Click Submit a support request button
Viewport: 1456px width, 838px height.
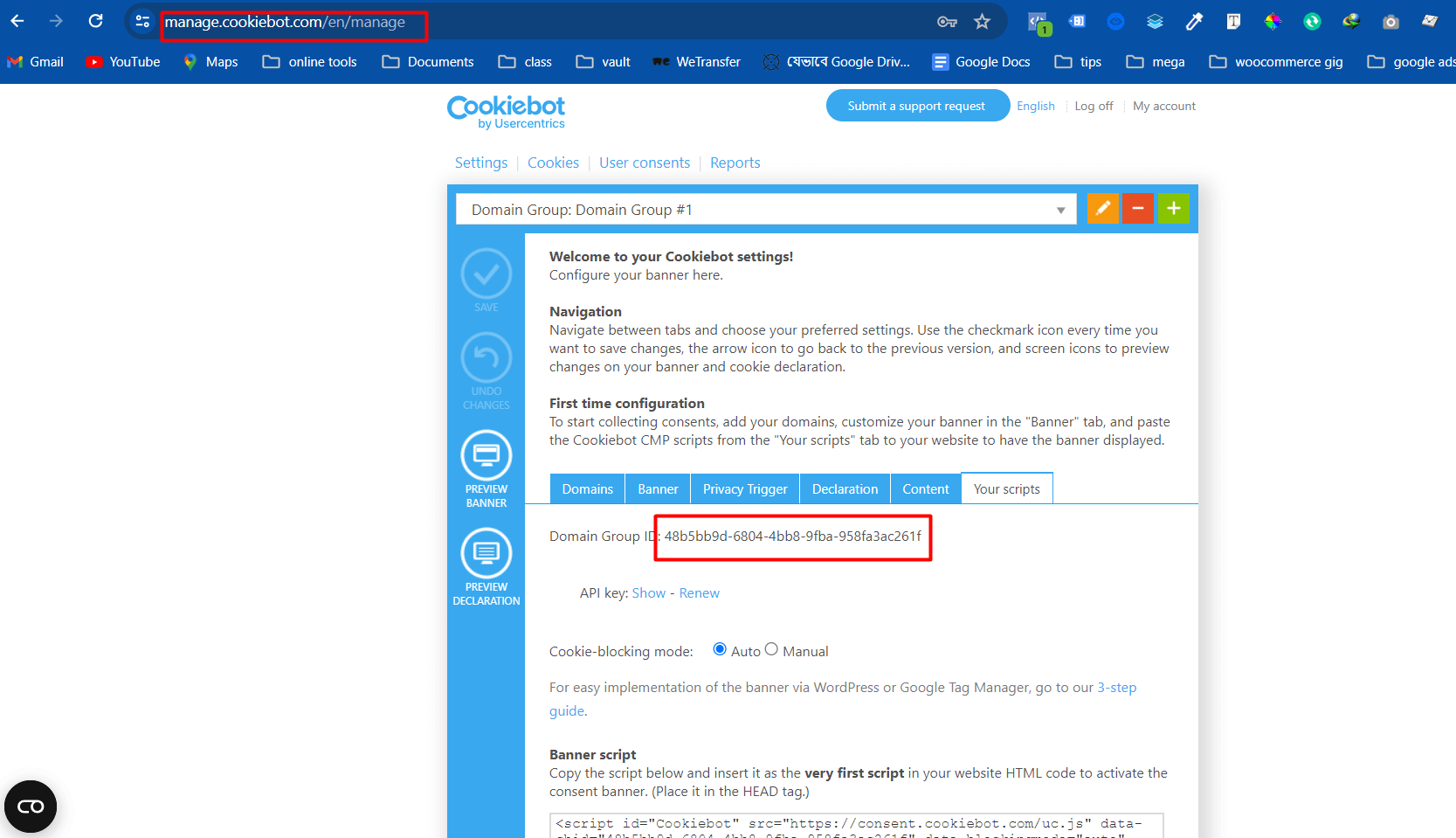coord(917,106)
